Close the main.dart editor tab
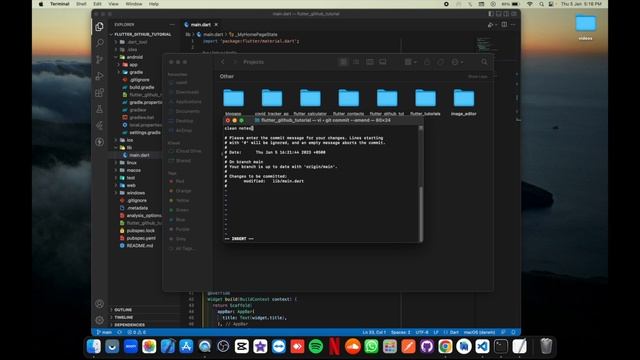Image resolution: width=640 pixels, height=360 pixels. pos(216,25)
